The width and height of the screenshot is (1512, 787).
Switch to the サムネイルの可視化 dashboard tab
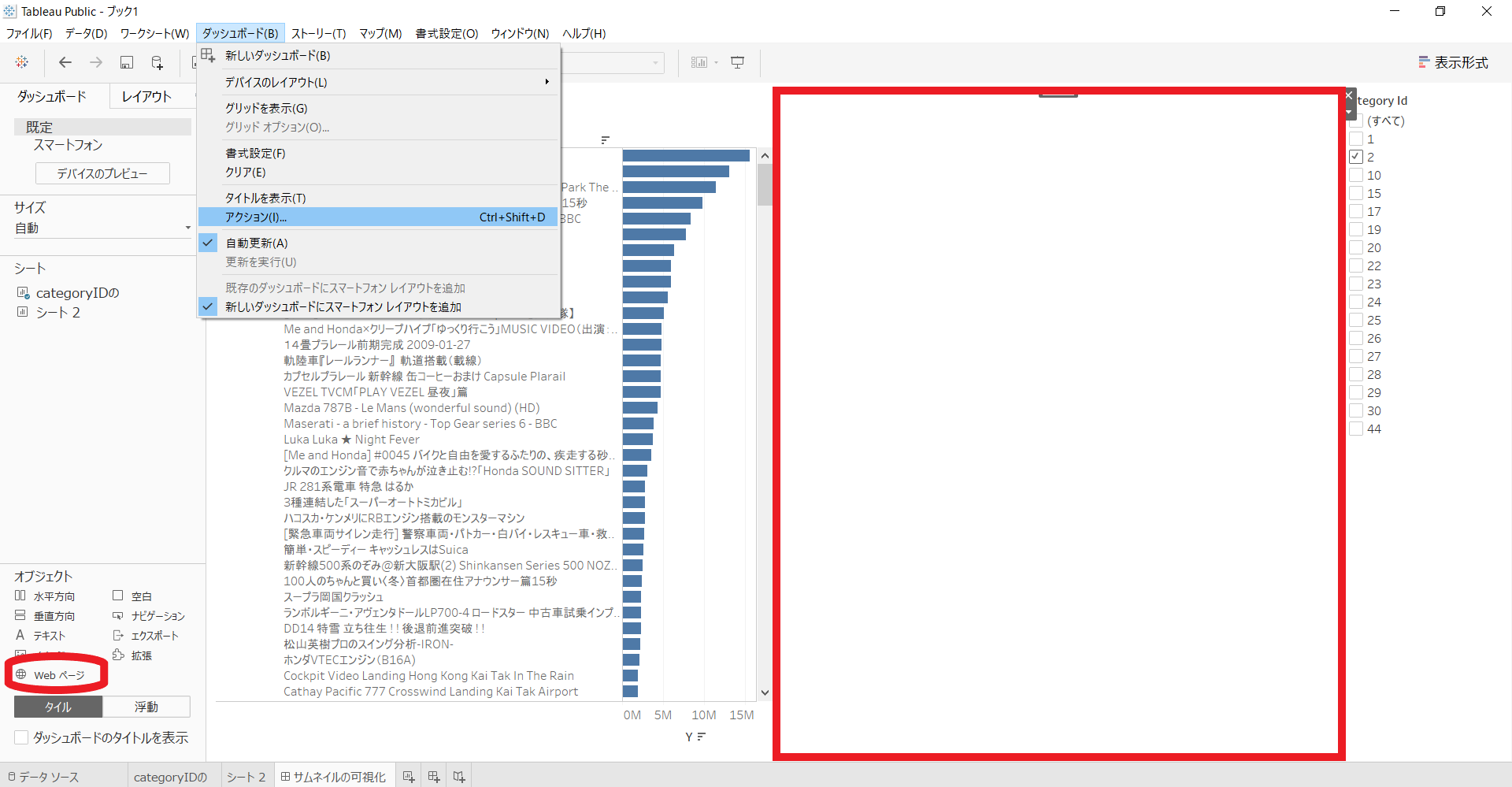point(334,777)
